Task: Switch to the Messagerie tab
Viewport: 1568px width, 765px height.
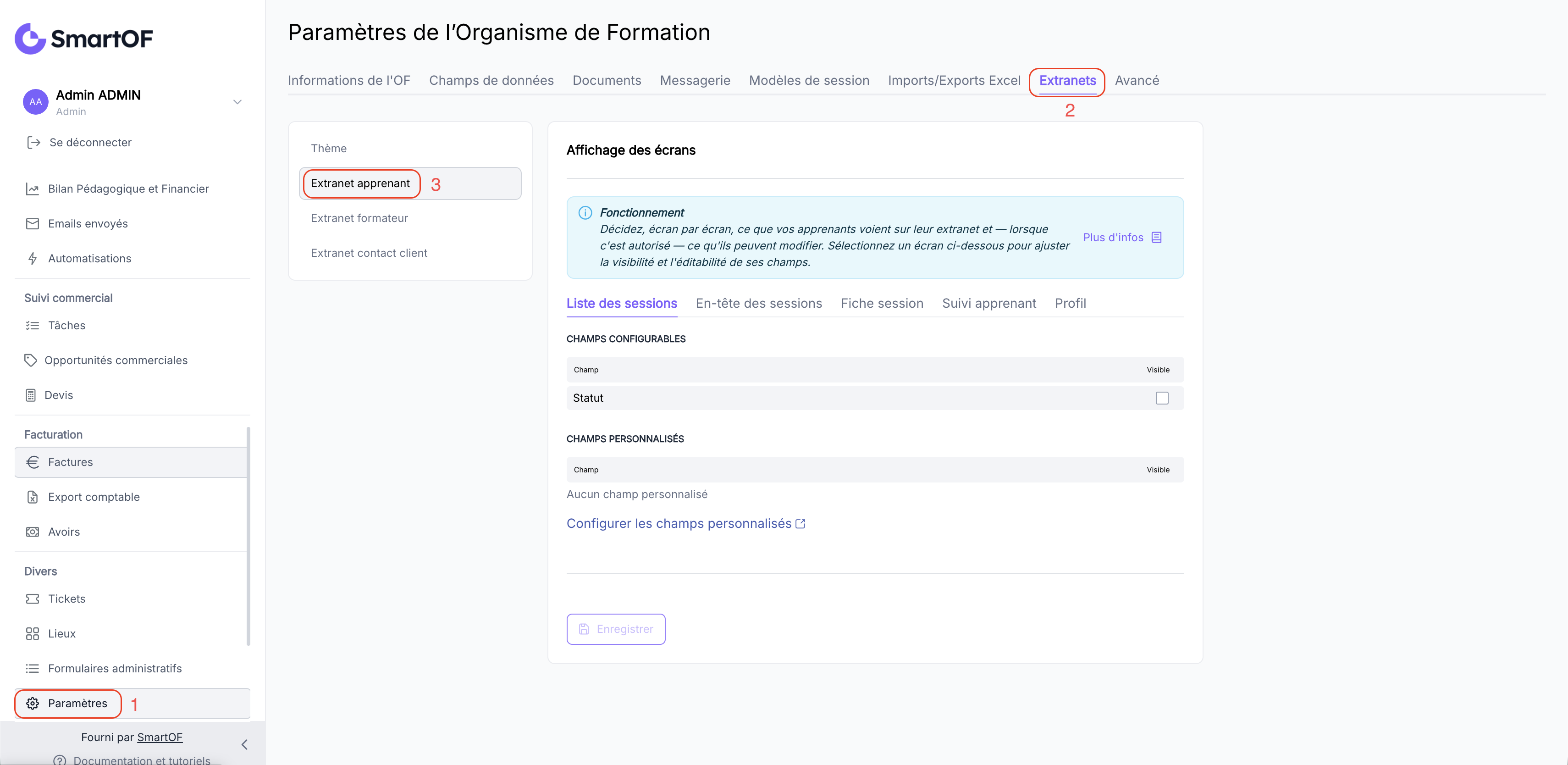Action: [695, 80]
